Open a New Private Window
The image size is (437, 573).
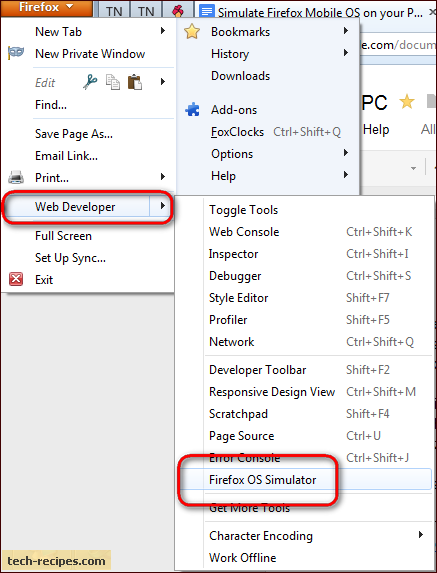tap(87, 54)
